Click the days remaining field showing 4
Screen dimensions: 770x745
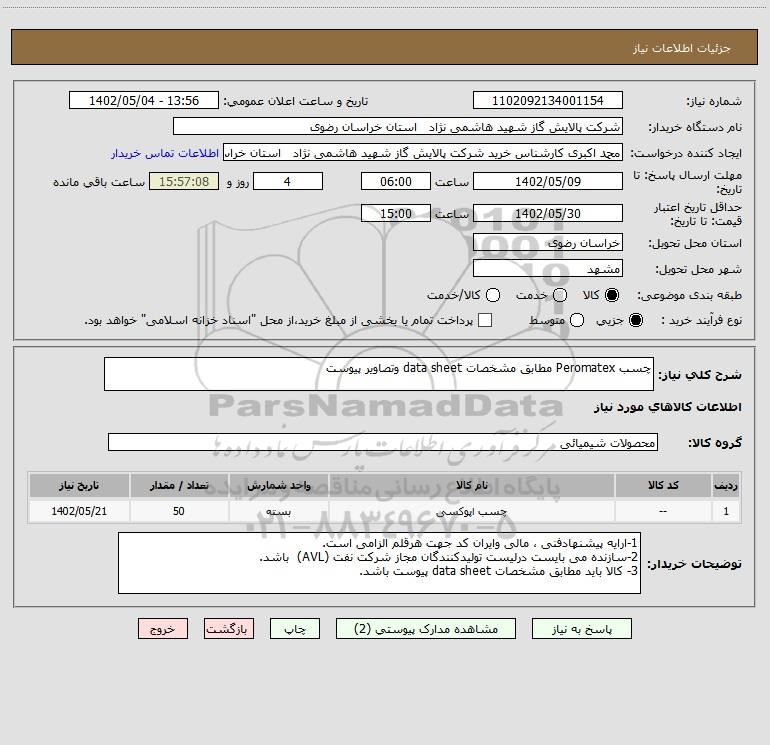288,181
